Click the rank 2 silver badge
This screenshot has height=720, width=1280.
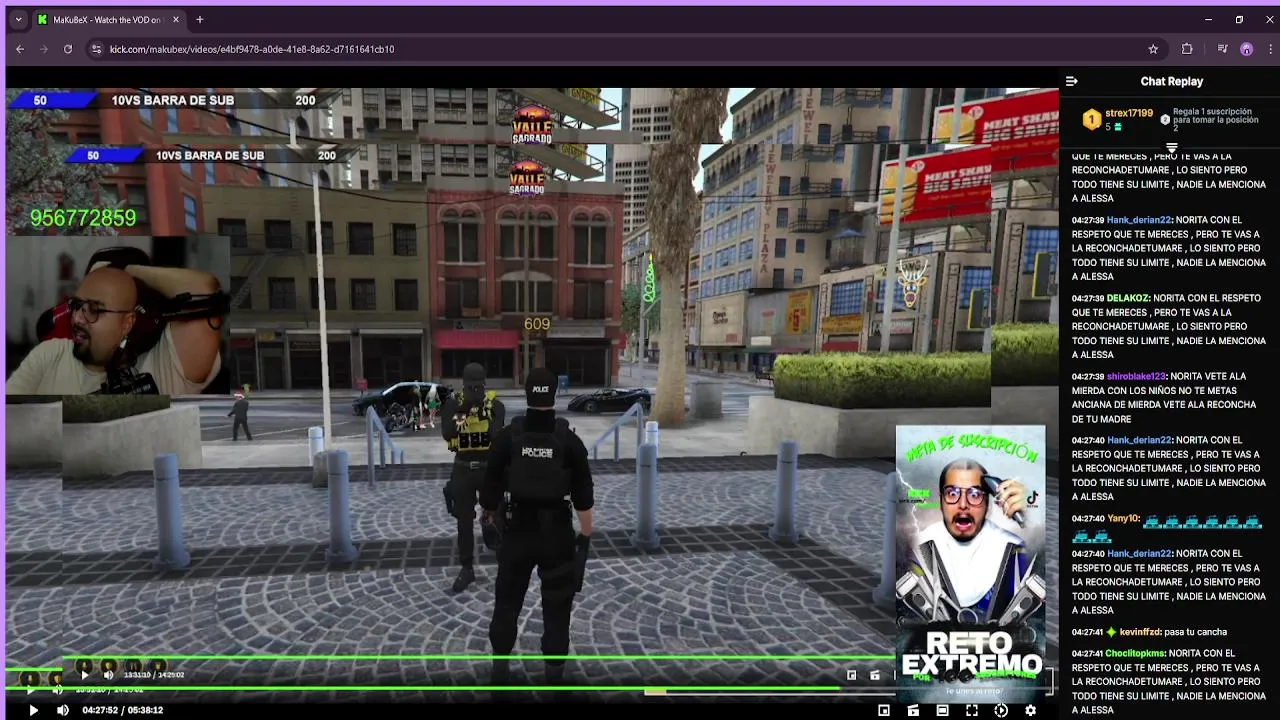tap(1165, 120)
